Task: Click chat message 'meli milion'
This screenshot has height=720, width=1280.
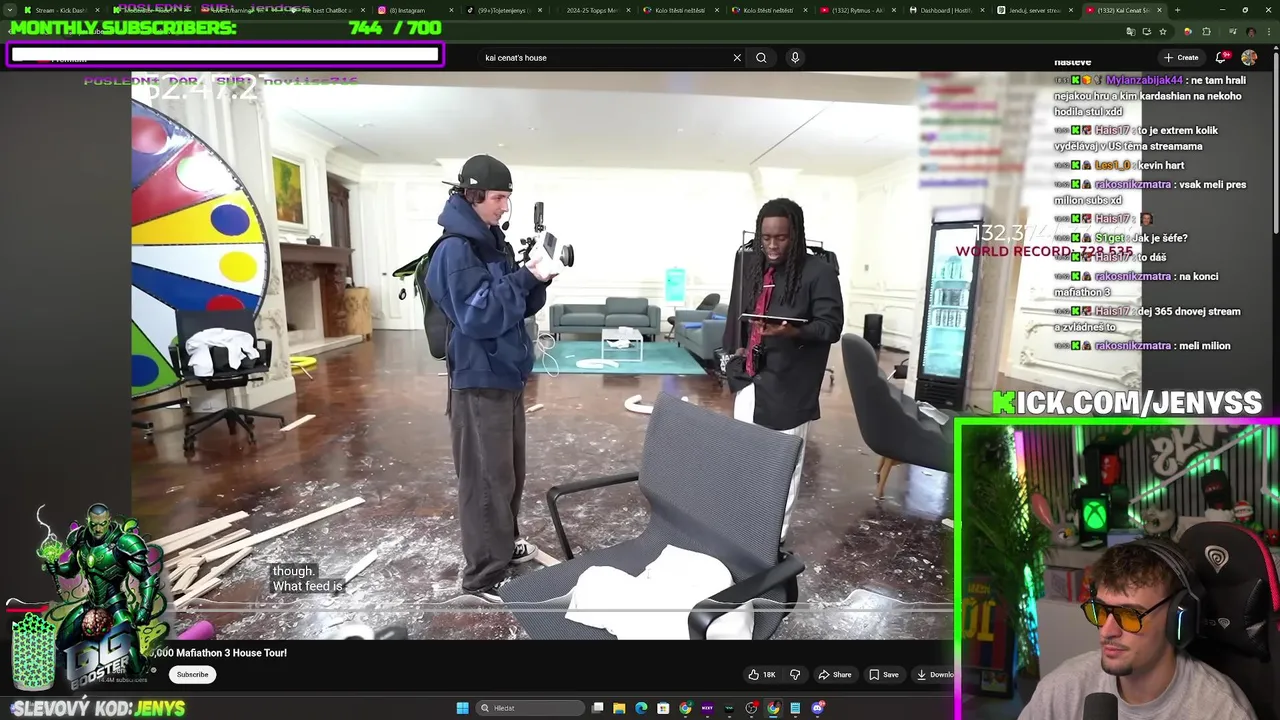Action: click(1203, 346)
